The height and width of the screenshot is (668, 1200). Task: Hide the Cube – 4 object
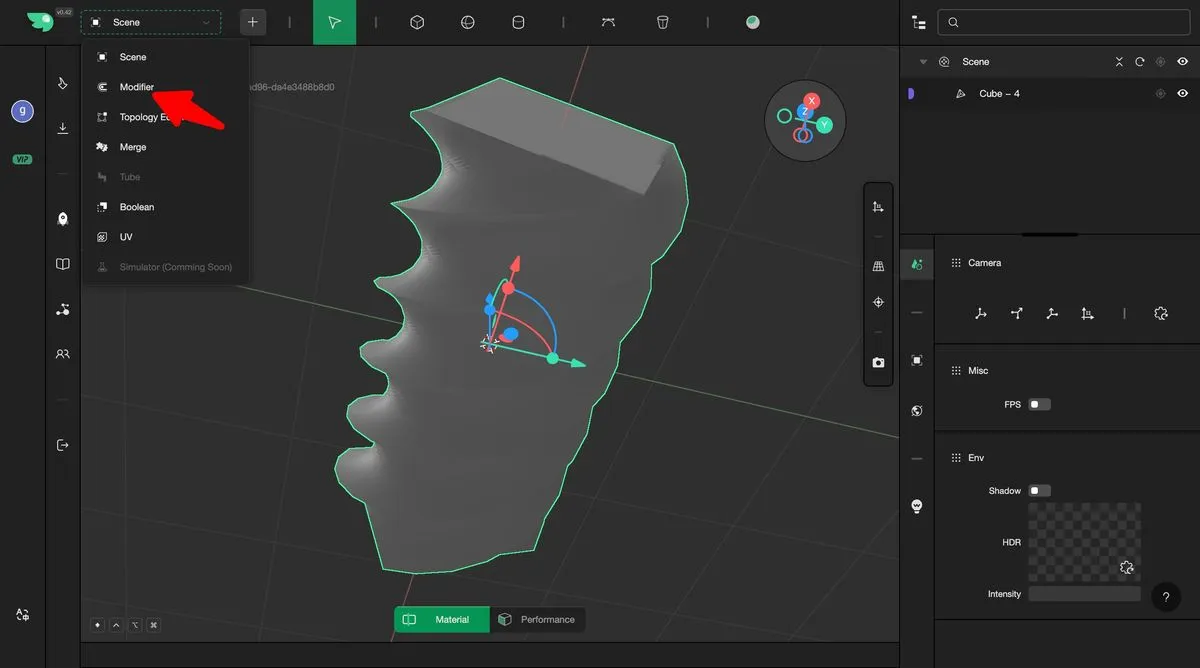pyautogui.click(x=1183, y=94)
